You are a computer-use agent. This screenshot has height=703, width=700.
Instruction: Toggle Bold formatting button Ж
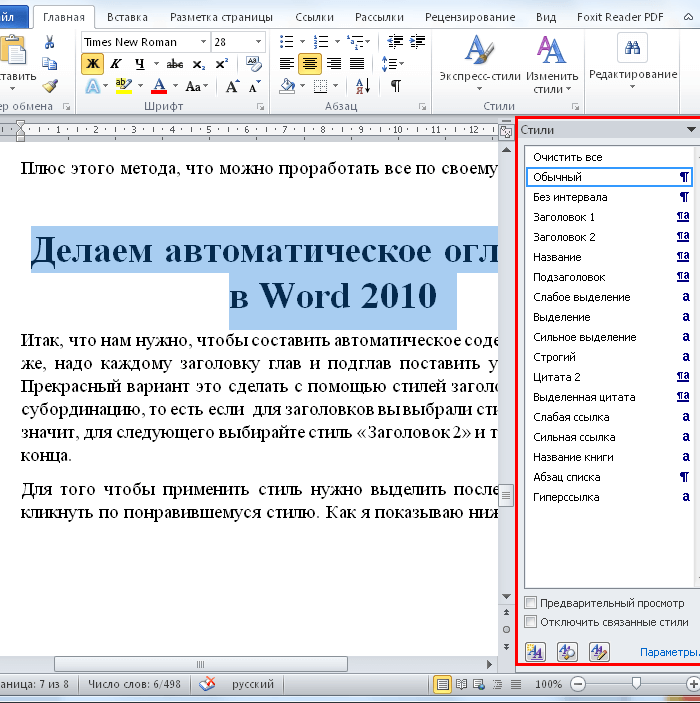coord(92,64)
